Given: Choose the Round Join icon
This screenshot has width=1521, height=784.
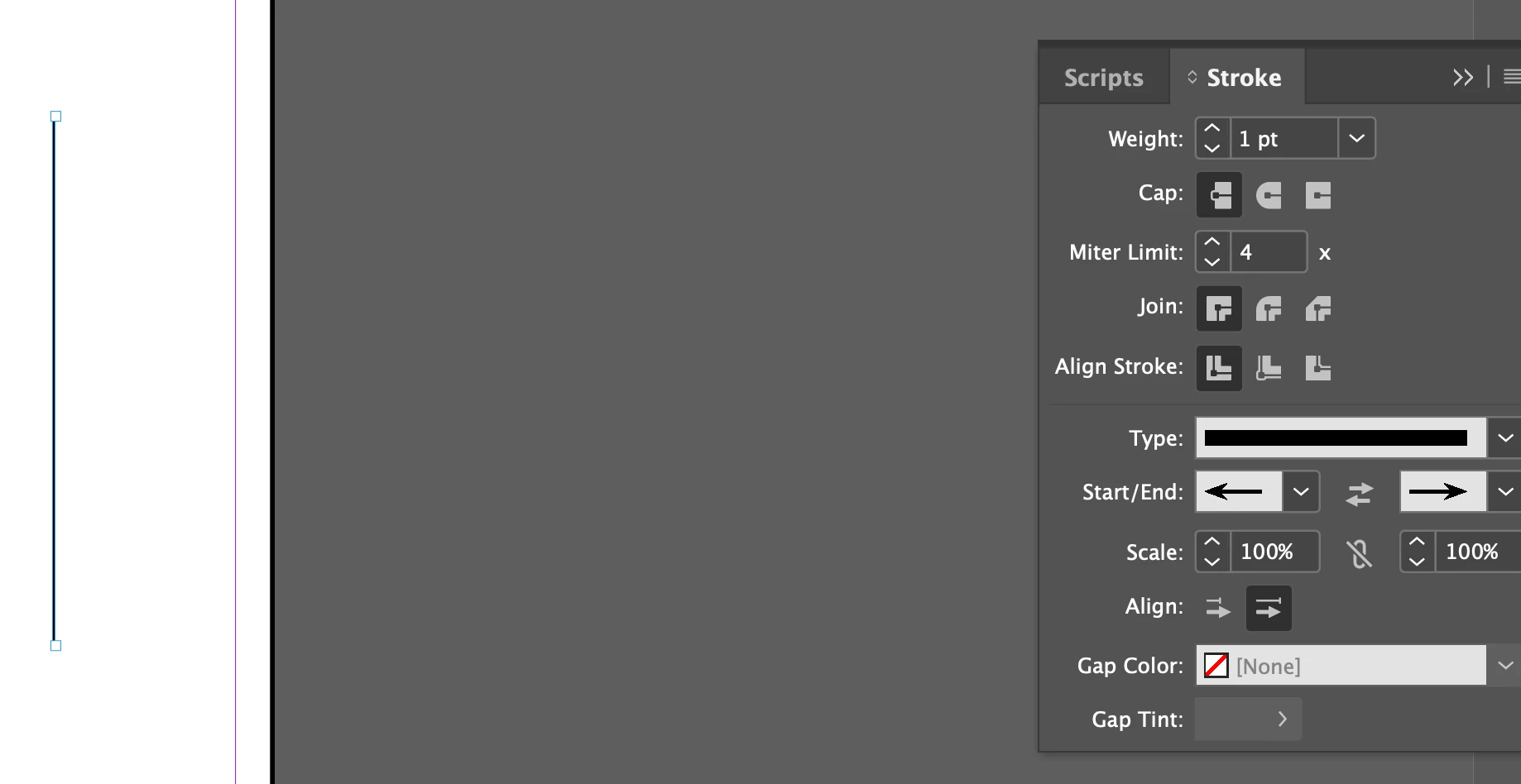Looking at the screenshot, I should tap(1269, 309).
